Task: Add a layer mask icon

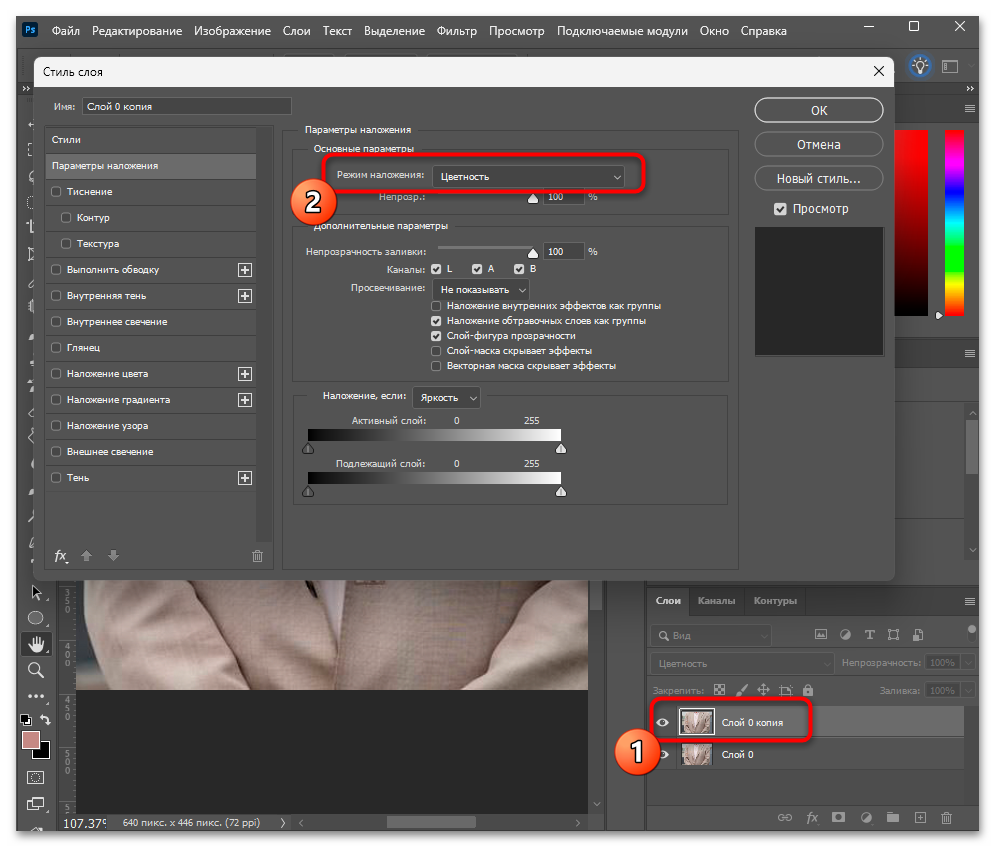Action: coord(838,818)
